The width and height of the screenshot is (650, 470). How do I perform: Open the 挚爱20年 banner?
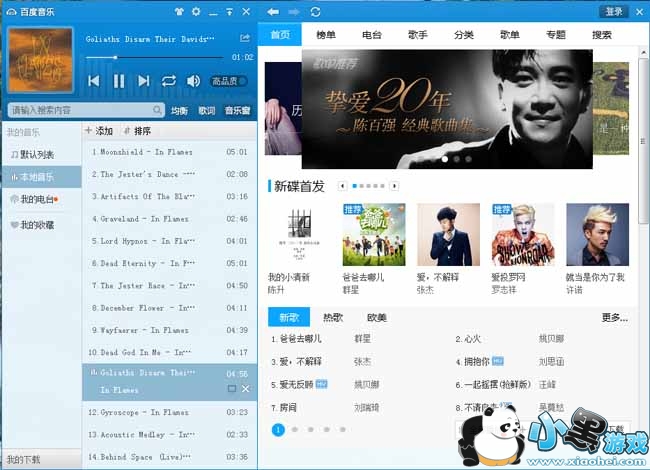[x=447, y=109]
